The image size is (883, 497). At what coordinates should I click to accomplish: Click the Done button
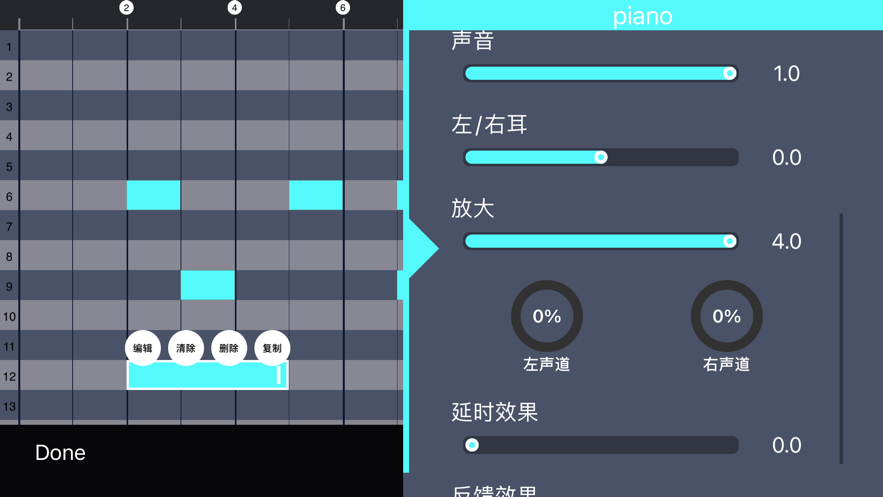60,453
